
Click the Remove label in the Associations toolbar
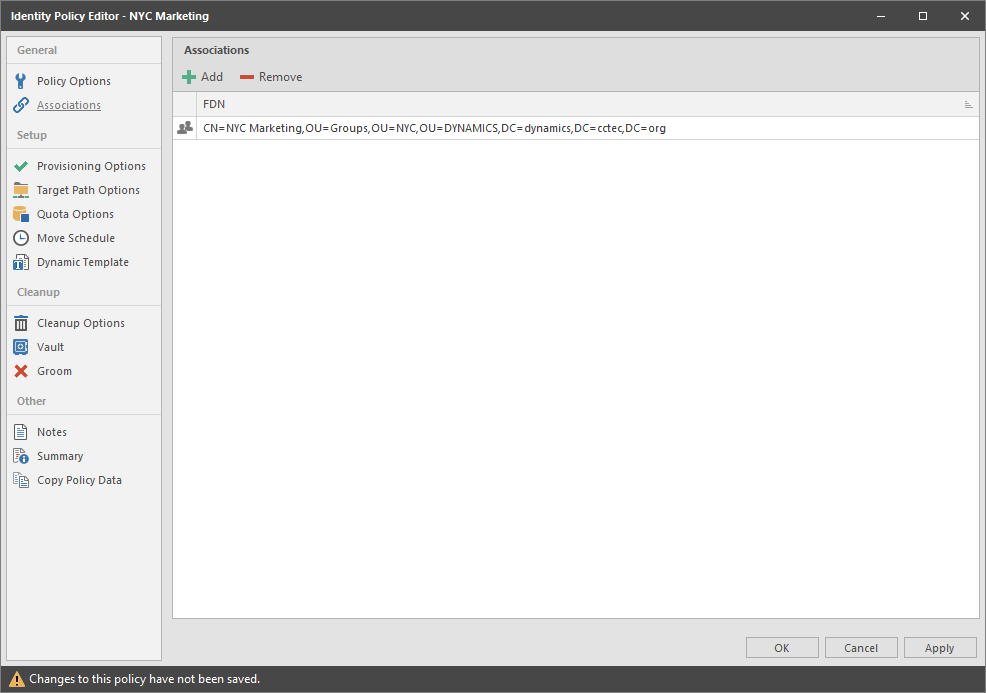[x=280, y=77]
